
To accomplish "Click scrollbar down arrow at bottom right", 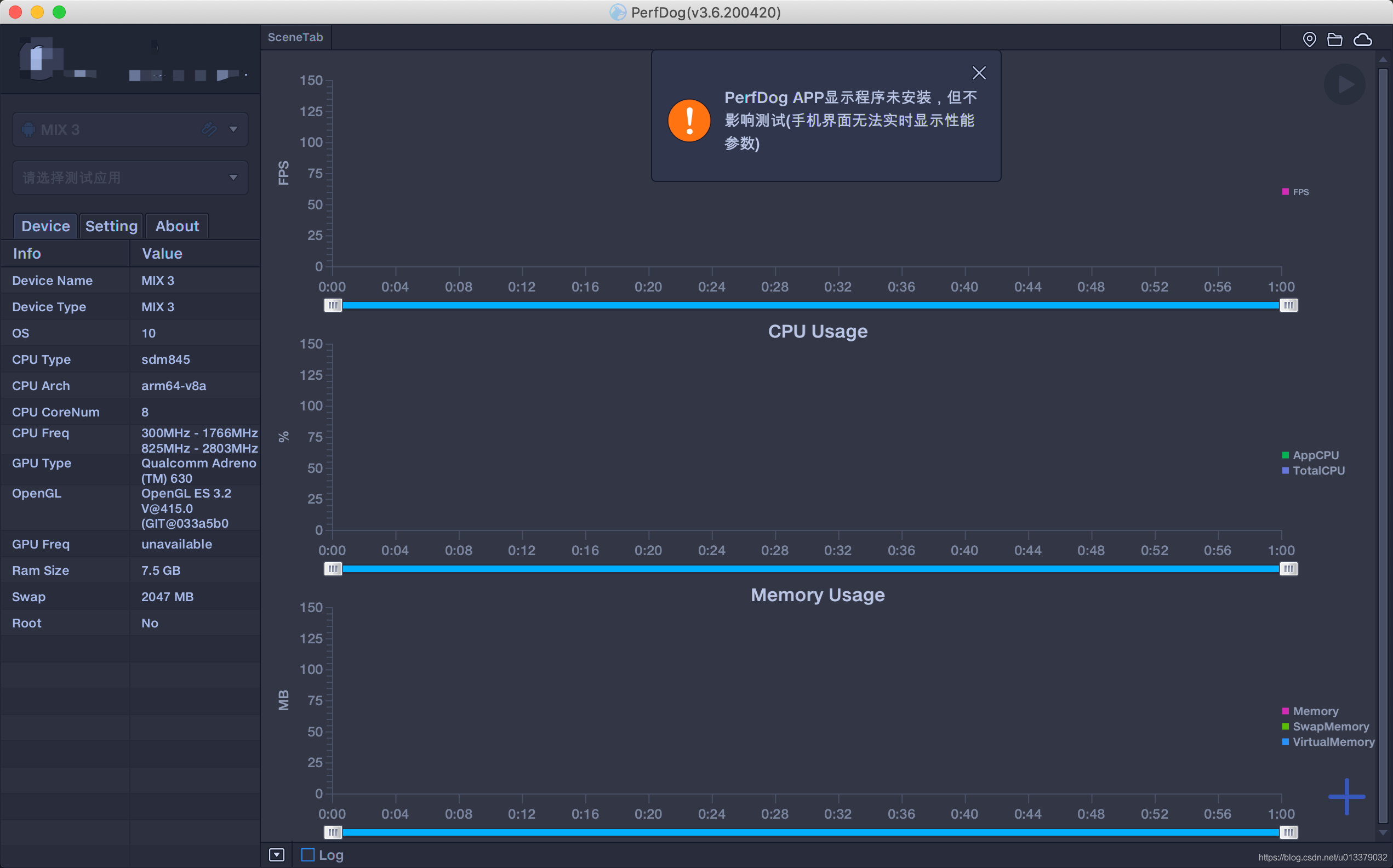I will 1383,832.
